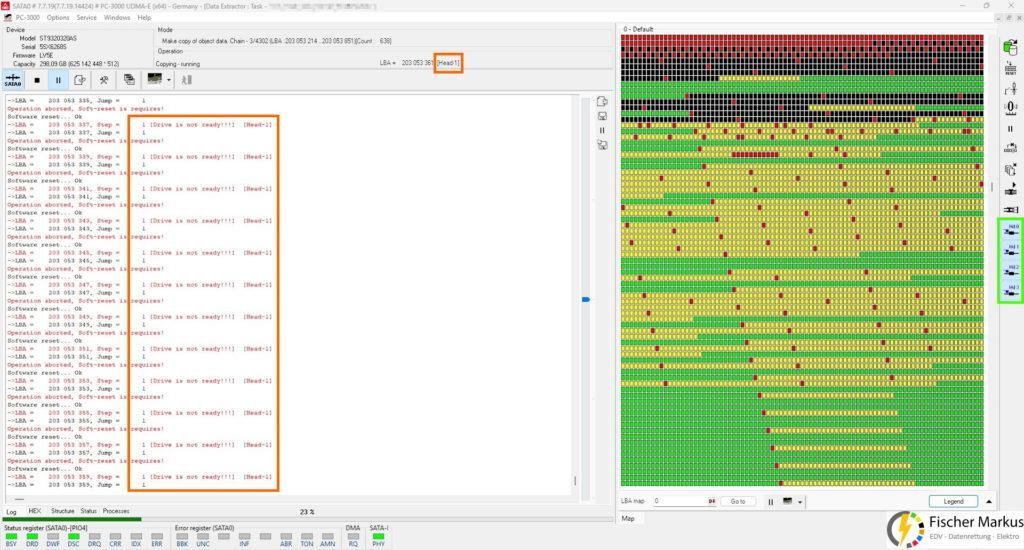This screenshot has width=1024, height=550.
Task: Pause the running copy process in the toolbar
Action: (x=58, y=80)
